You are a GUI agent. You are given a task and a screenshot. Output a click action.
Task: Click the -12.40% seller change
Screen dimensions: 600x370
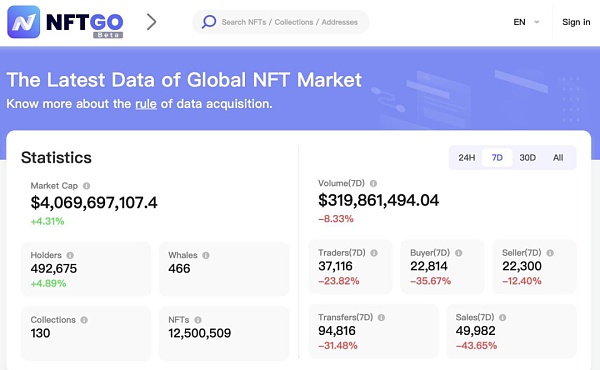522,282
